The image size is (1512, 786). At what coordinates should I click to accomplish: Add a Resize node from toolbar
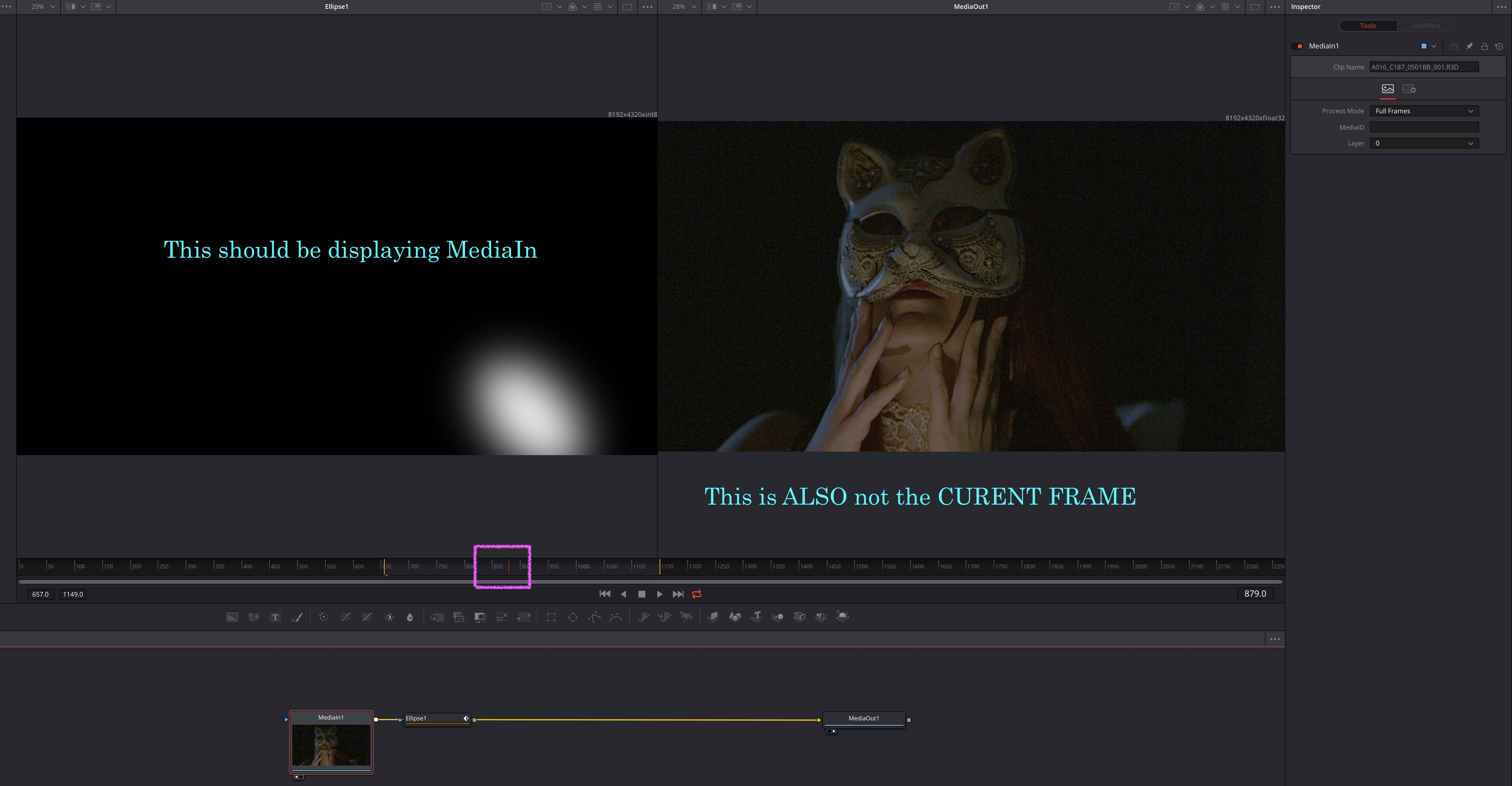502,617
